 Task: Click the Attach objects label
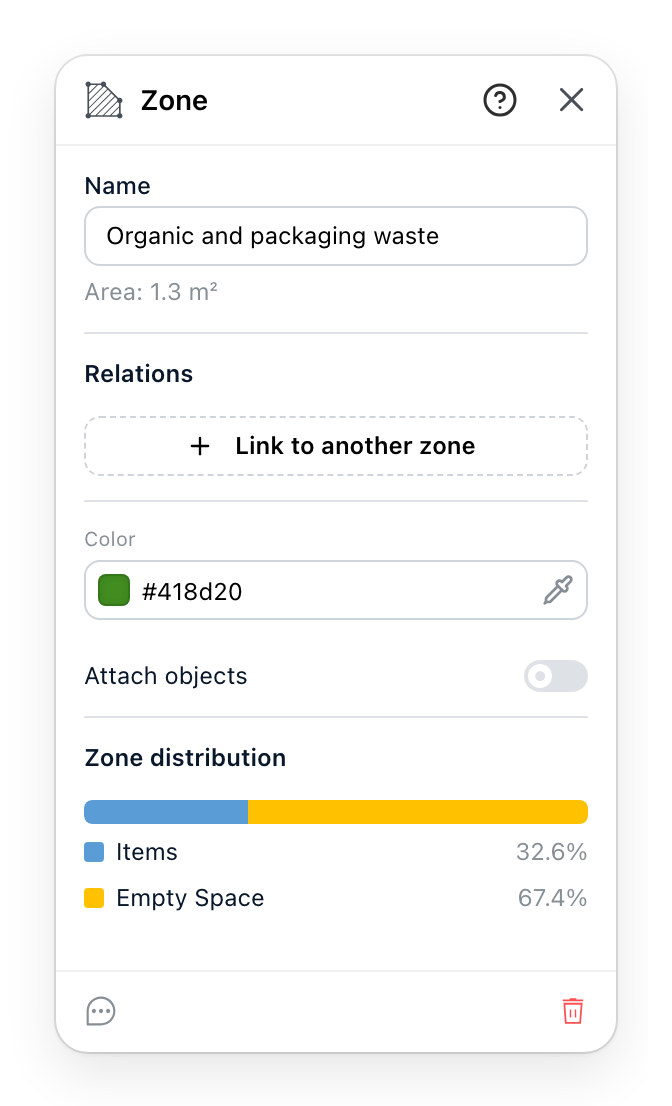(x=166, y=676)
